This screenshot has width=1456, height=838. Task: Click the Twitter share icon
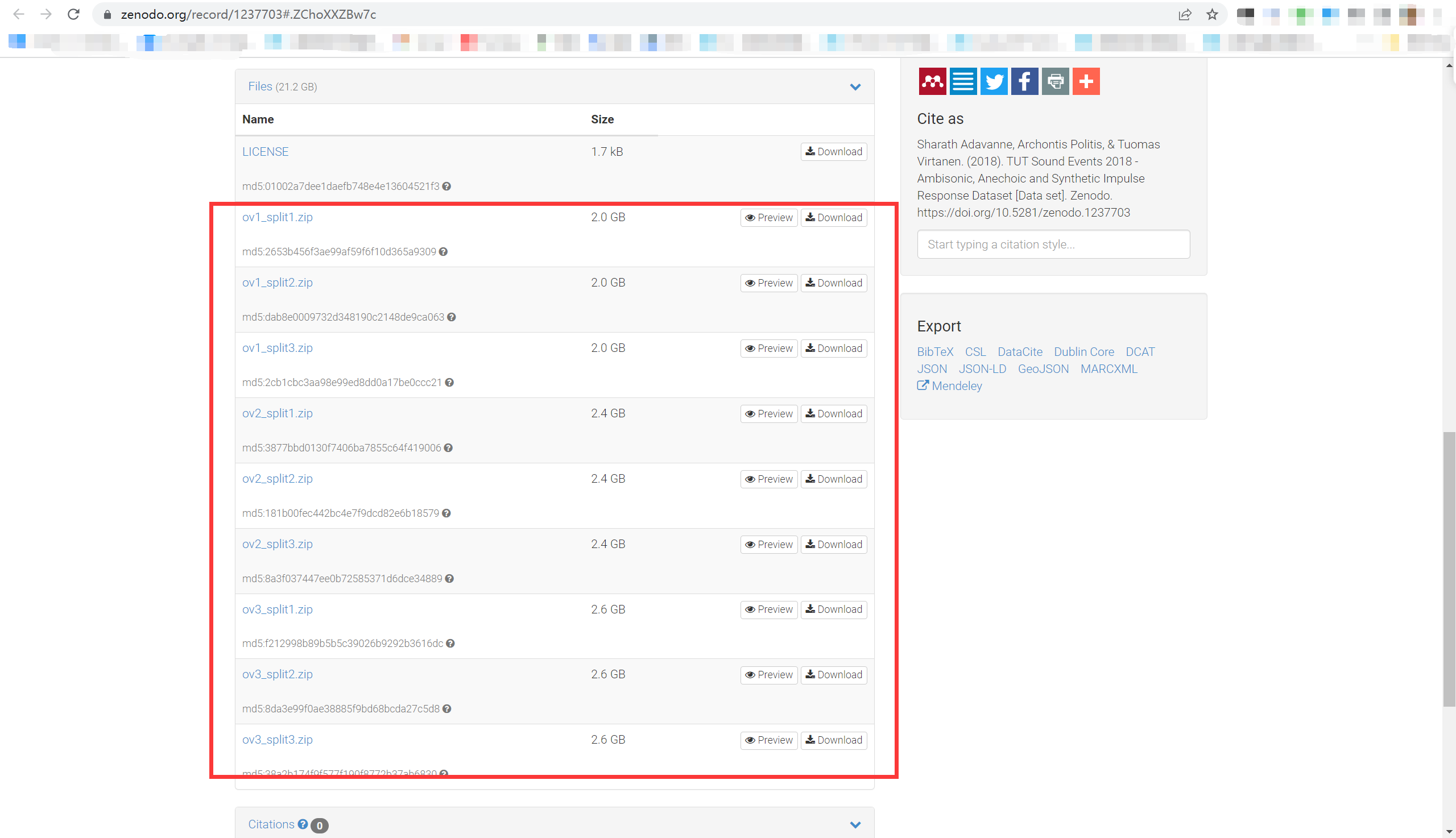tap(994, 81)
